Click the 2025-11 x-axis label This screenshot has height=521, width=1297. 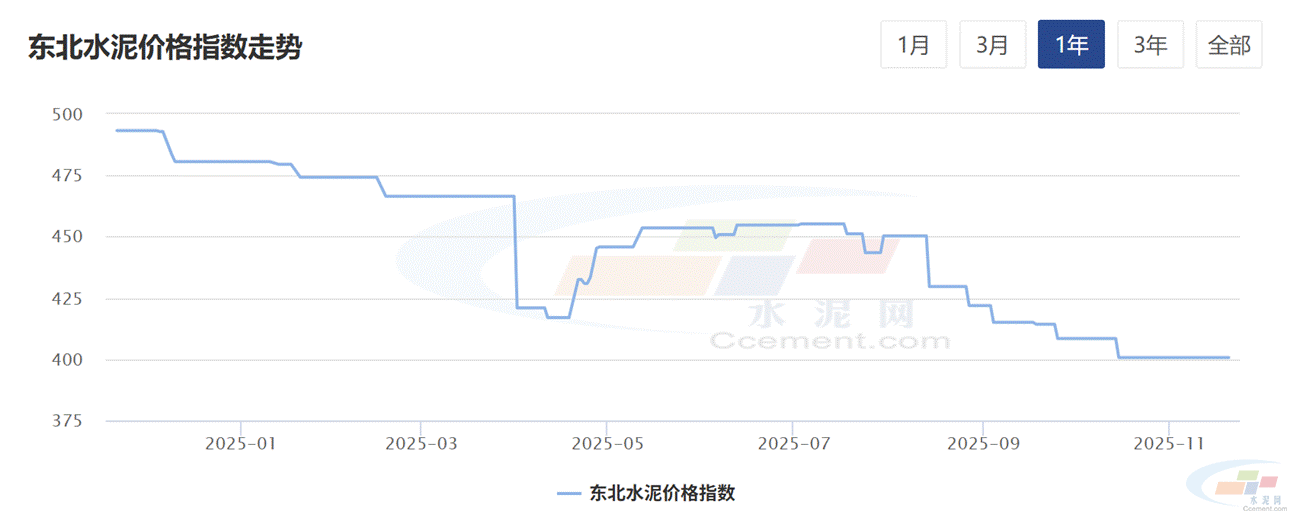point(1168,443)
